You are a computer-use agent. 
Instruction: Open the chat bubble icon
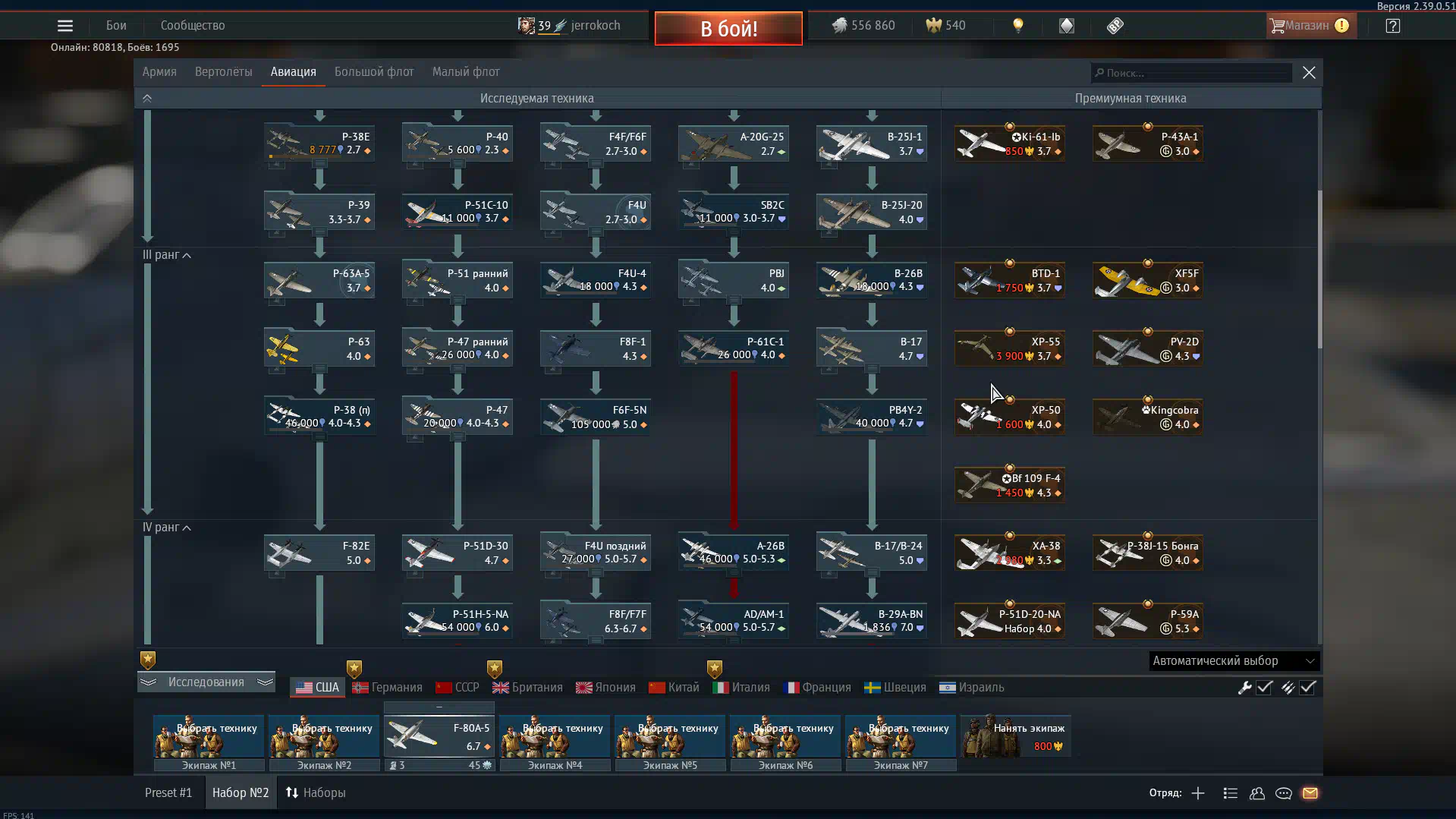click(x=1284, y=793)
